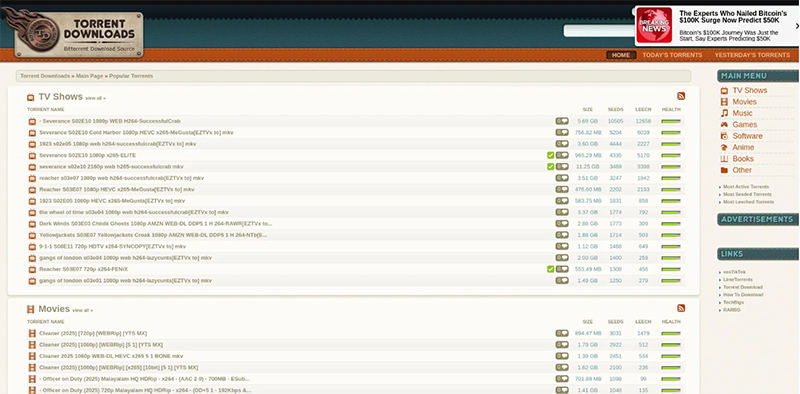Viewport: 800px width, 394px height.
Task: Click the LimeTorrents sidebar link
Action: click(x=737, y=280)
